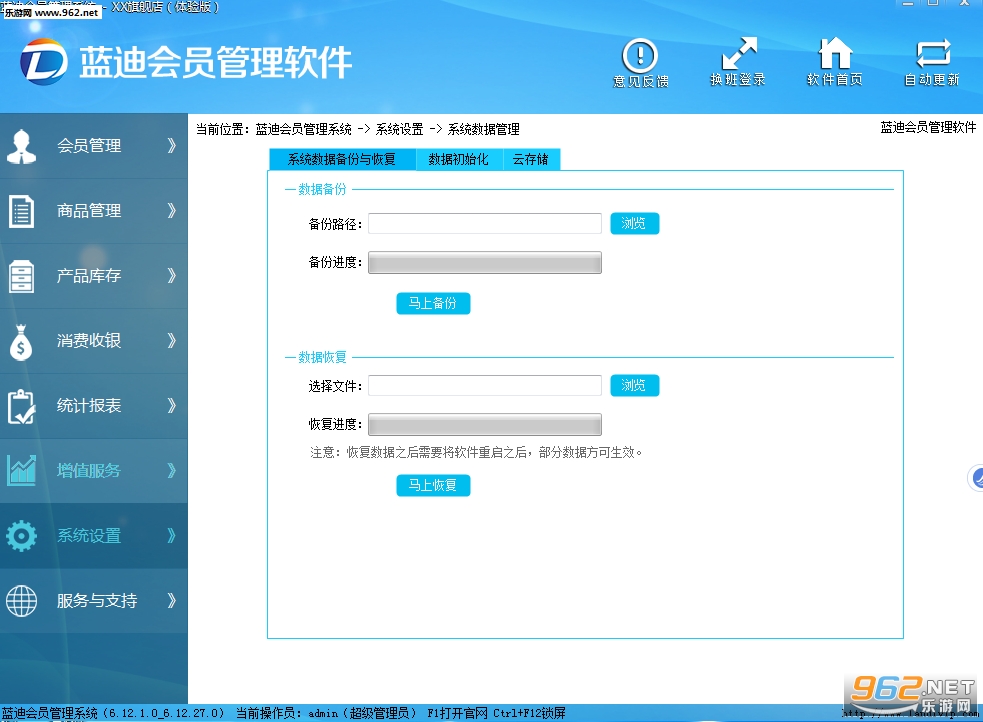
Task: Expand the 统计报表 chevron
Action: (x=171, y=405)
